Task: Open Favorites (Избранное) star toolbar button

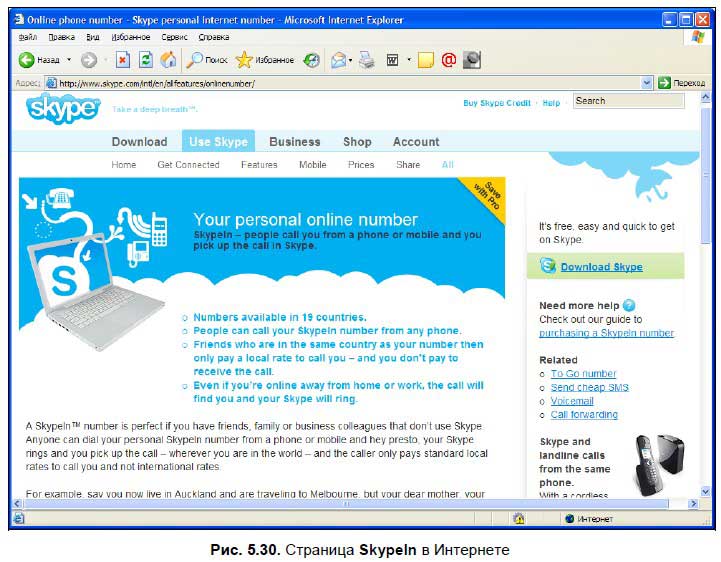Action: [264, 60]
